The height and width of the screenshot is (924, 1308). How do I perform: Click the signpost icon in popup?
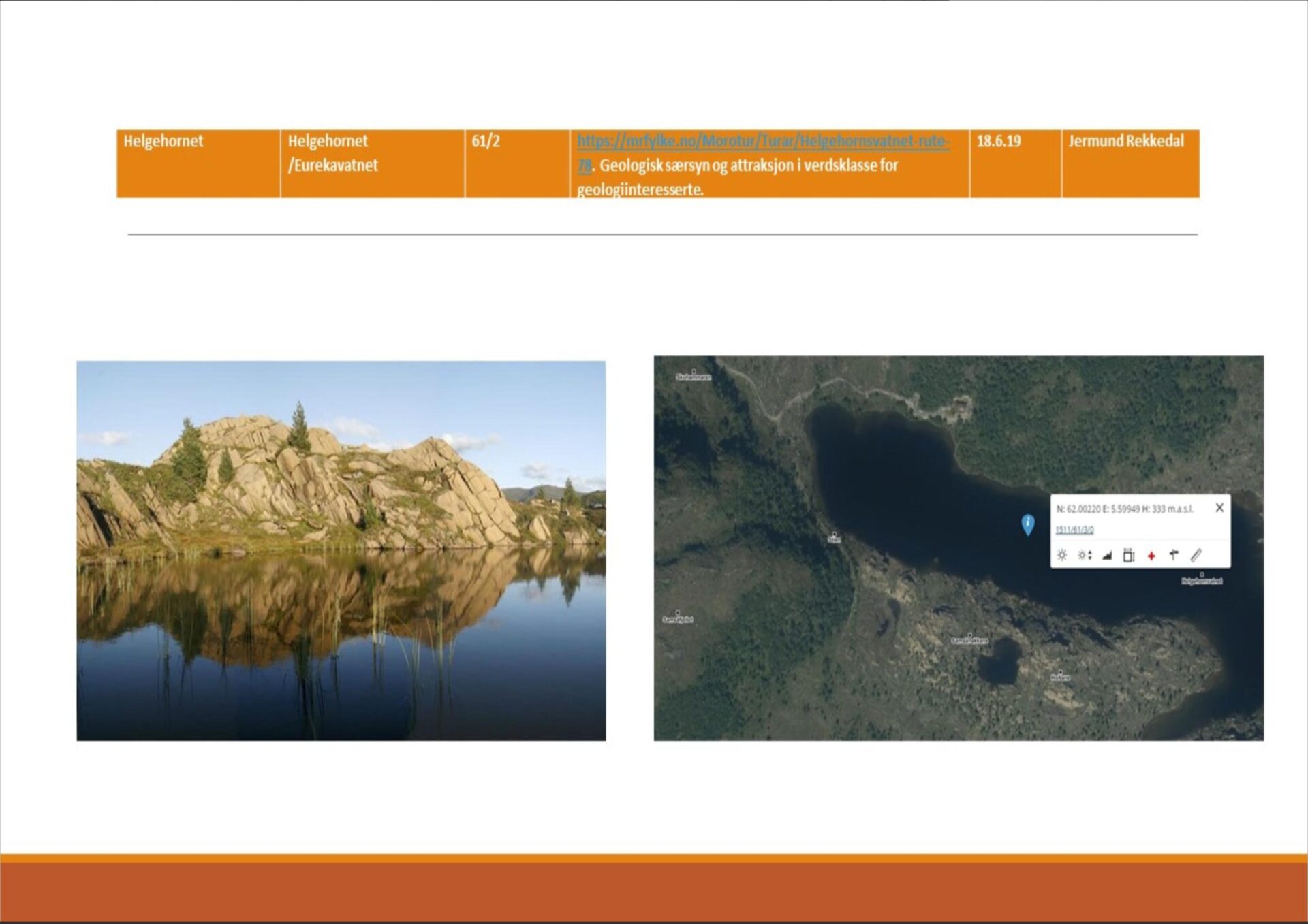point(1174,556)
